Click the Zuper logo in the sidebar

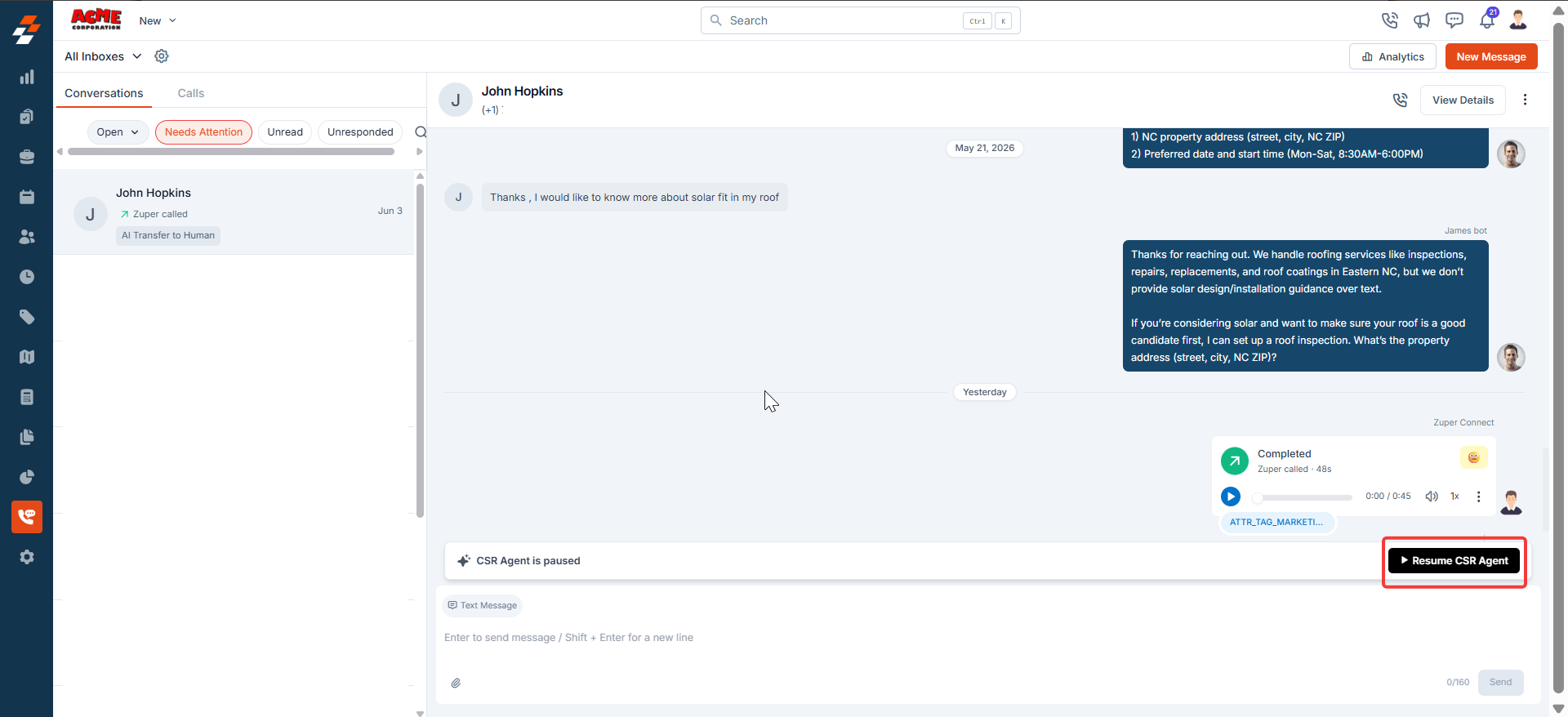(x=26, y=29)
